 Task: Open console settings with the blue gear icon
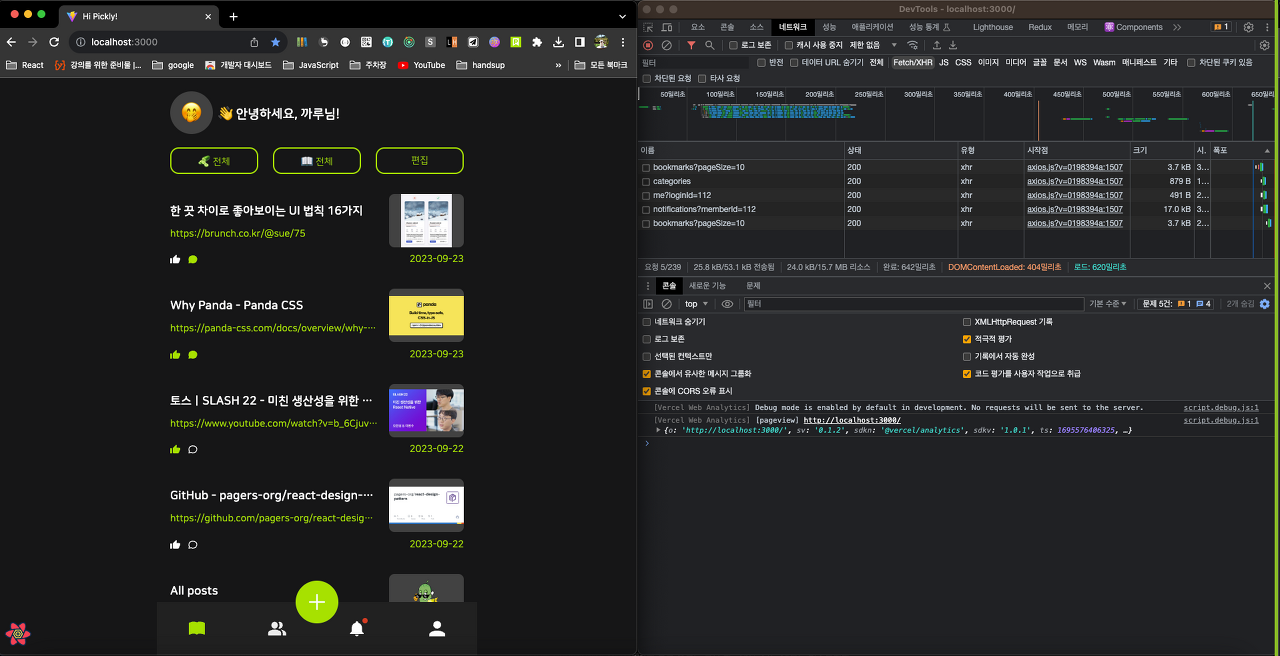1264,304
